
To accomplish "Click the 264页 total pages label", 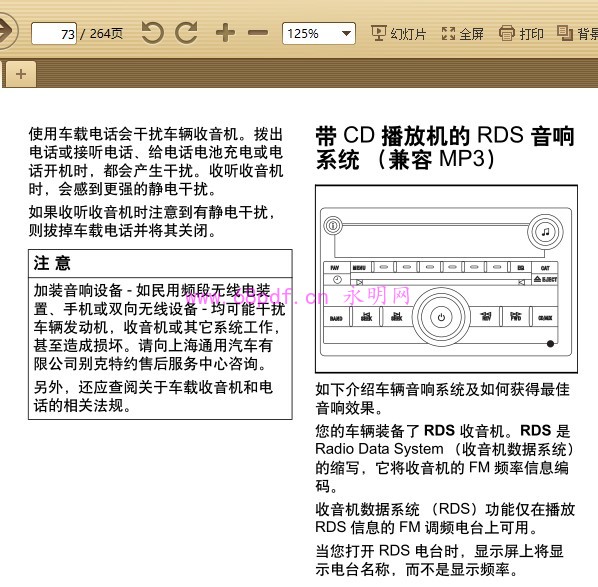I will click(x=106, y=34).
